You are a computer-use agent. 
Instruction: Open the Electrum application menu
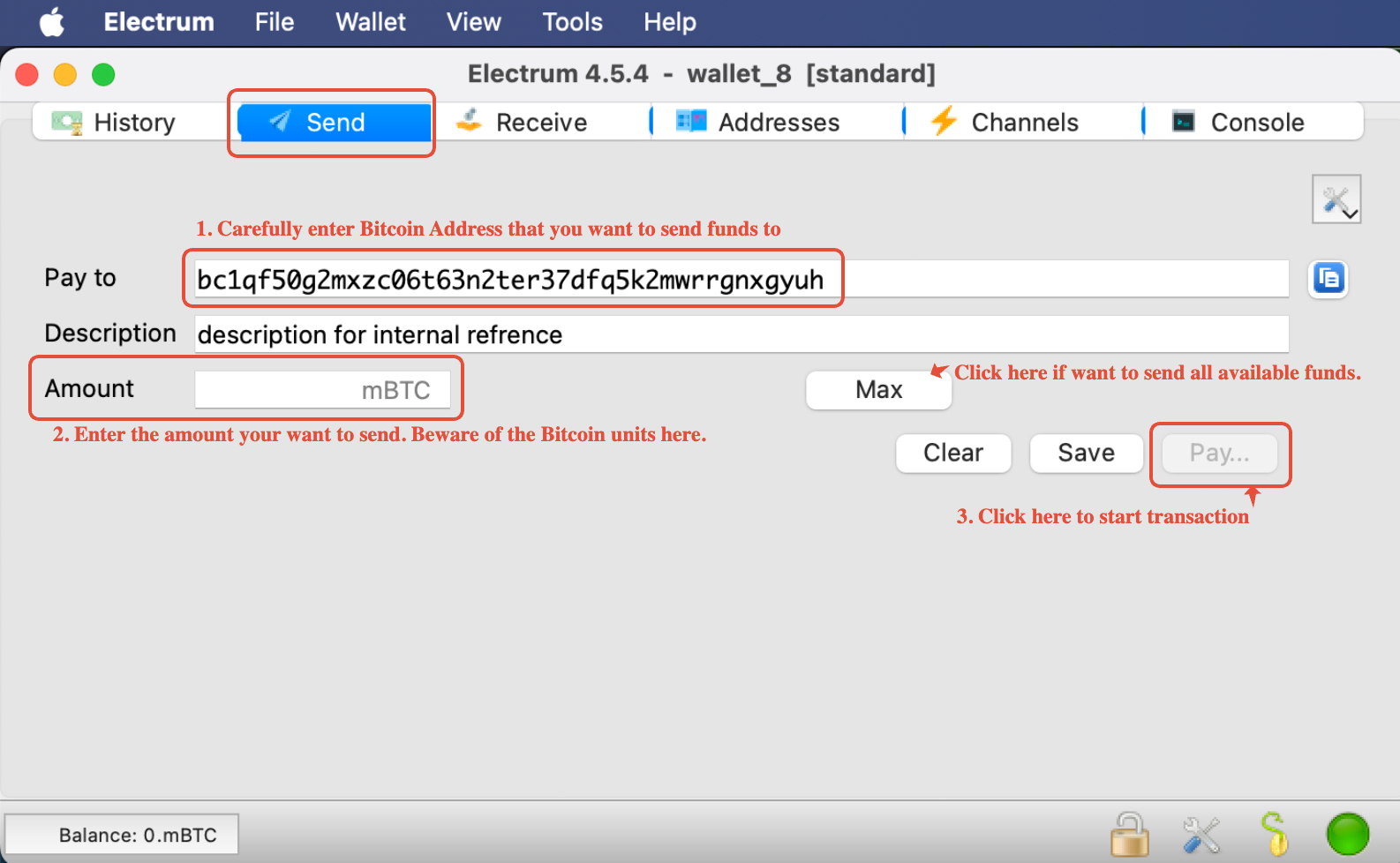coord(159,22)
